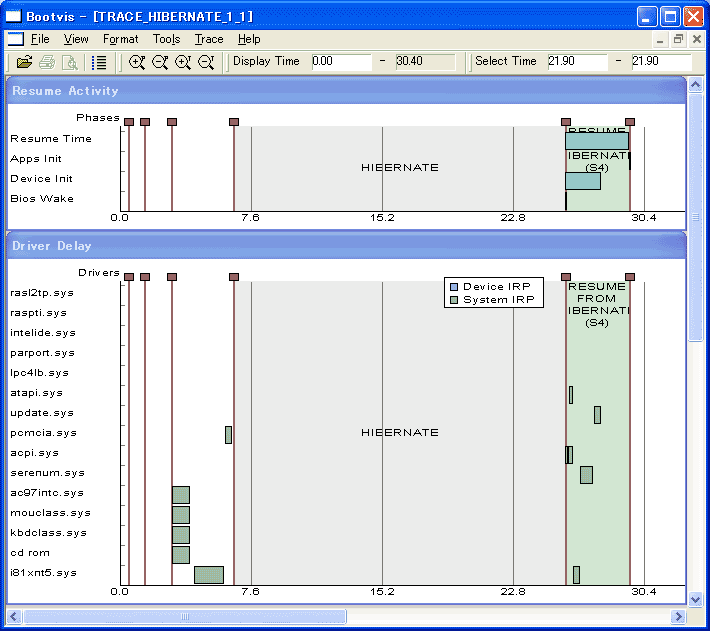Click the update.sys delay bar

[x=597, y=415]
